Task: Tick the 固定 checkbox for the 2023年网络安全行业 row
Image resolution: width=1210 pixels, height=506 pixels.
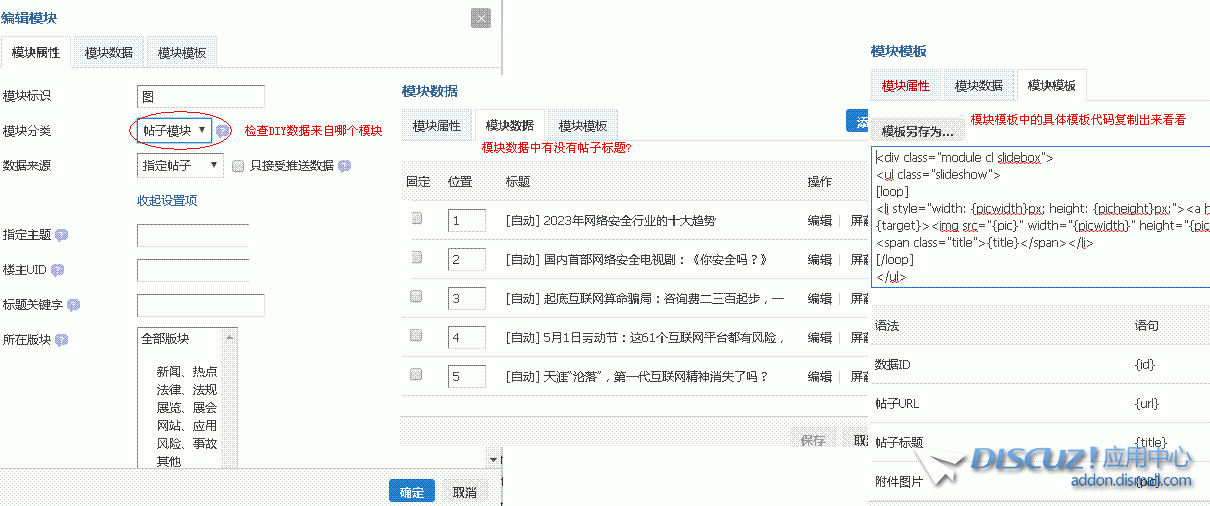Action: [416, 218]
